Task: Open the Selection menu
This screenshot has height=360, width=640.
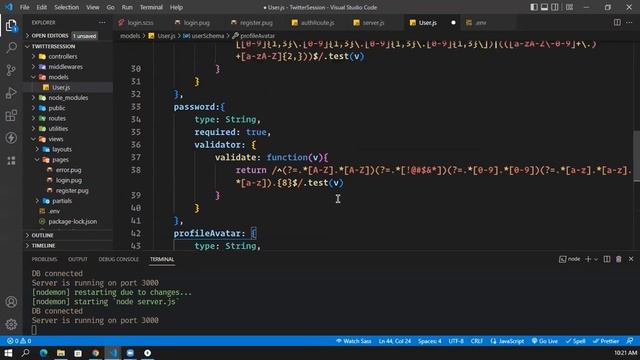Action: click(x=67, y=7)
